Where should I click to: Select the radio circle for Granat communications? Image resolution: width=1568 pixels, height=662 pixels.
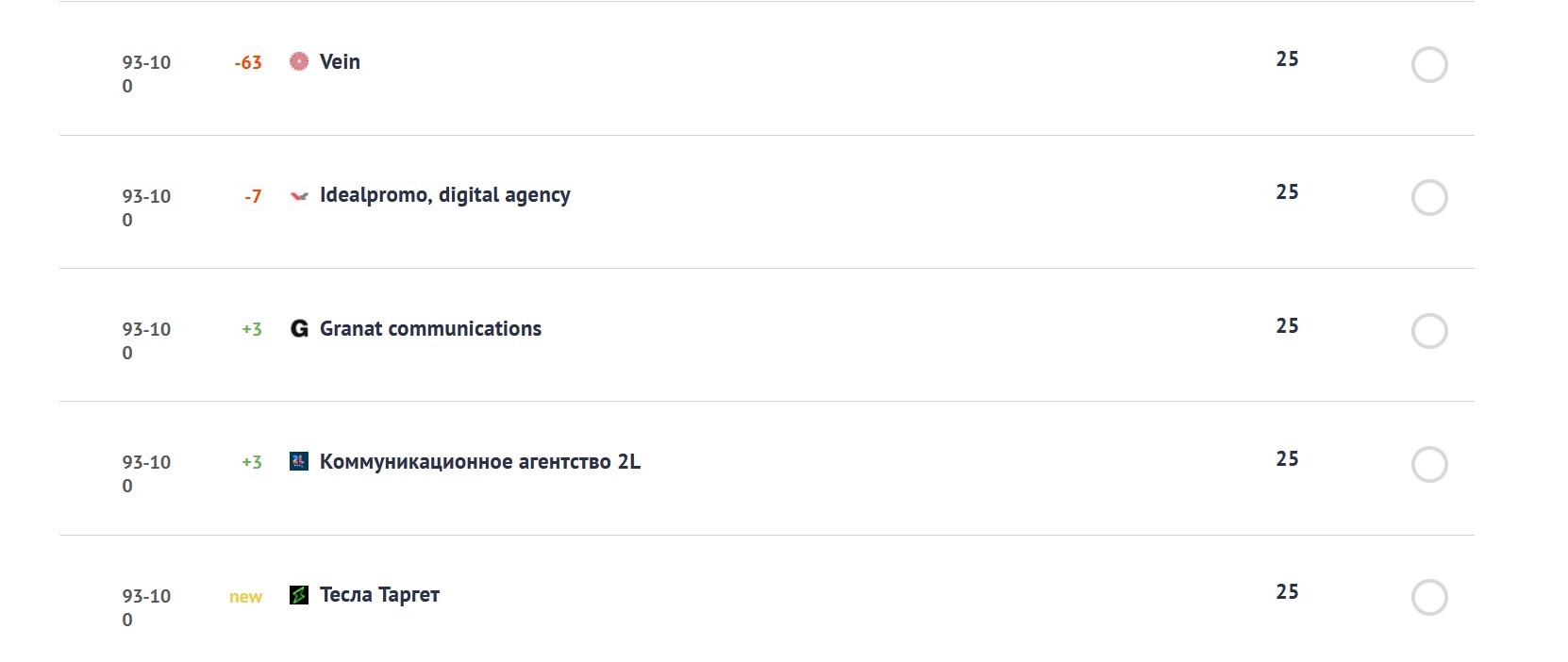click(x=1429, y=331)
